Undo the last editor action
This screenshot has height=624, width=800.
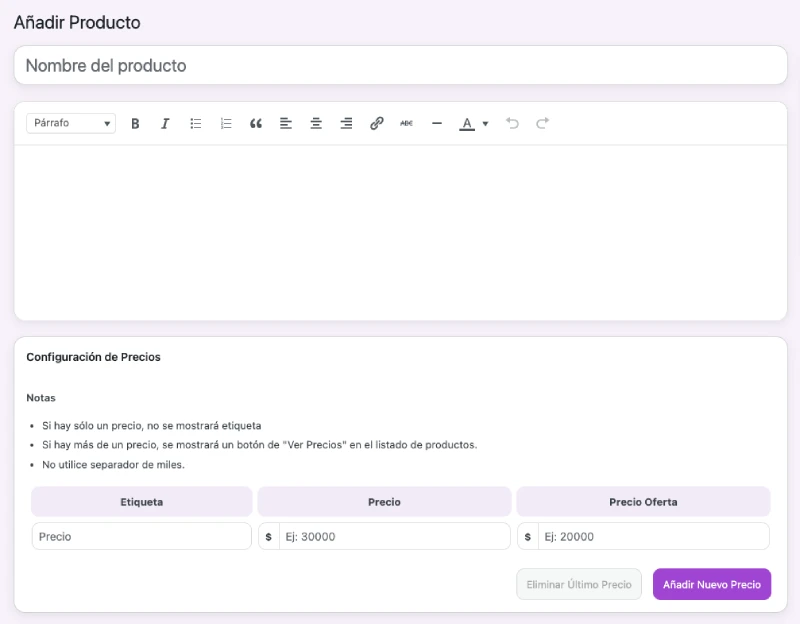[513, 123]
